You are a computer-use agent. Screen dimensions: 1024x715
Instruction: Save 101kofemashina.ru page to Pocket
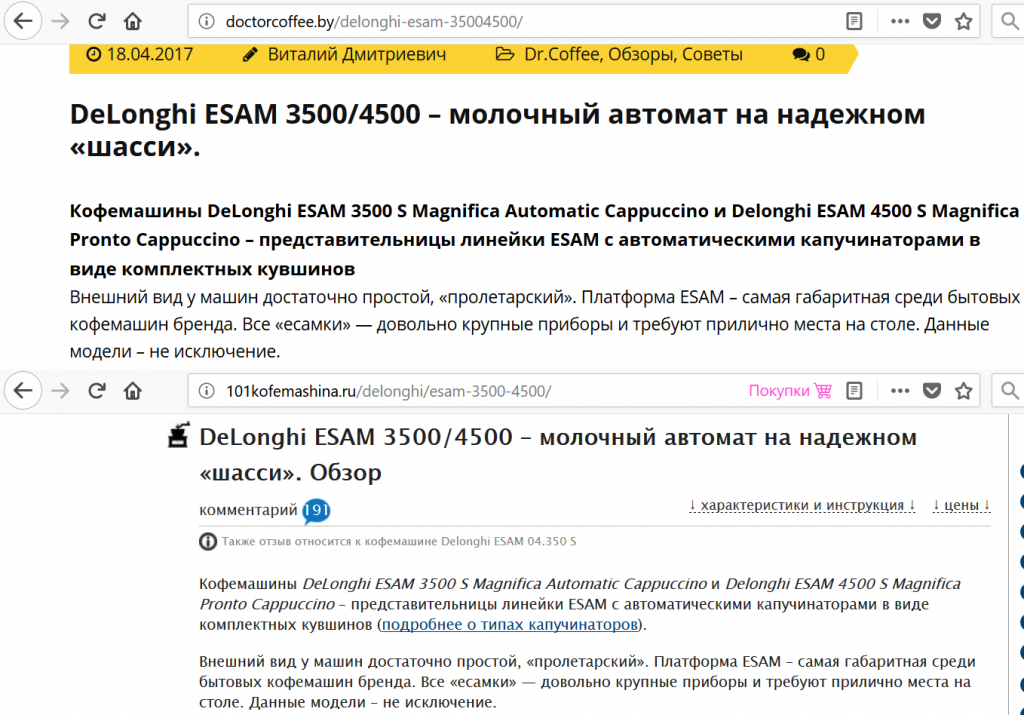(932, 390)
